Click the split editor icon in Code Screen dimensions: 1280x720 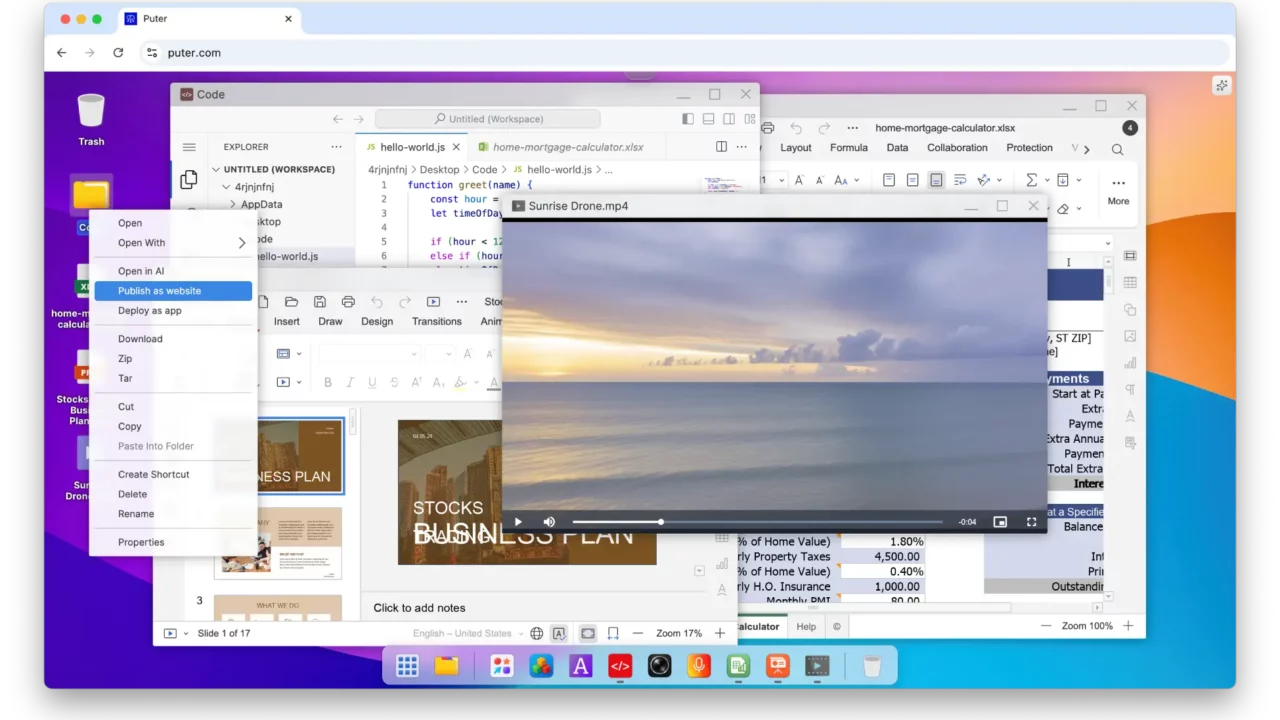pyautogui.click(x=721, y=147)
